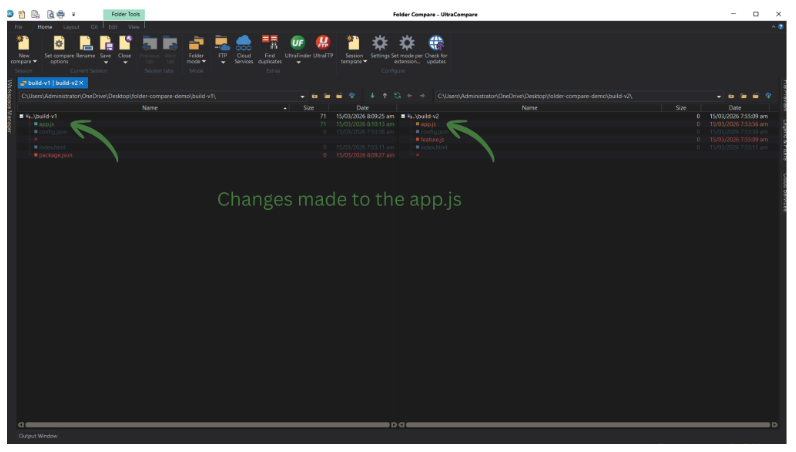This screenshot has width=796, height=452.
Task: Open the Output Window panel
Action: click(x=38, y=436)
